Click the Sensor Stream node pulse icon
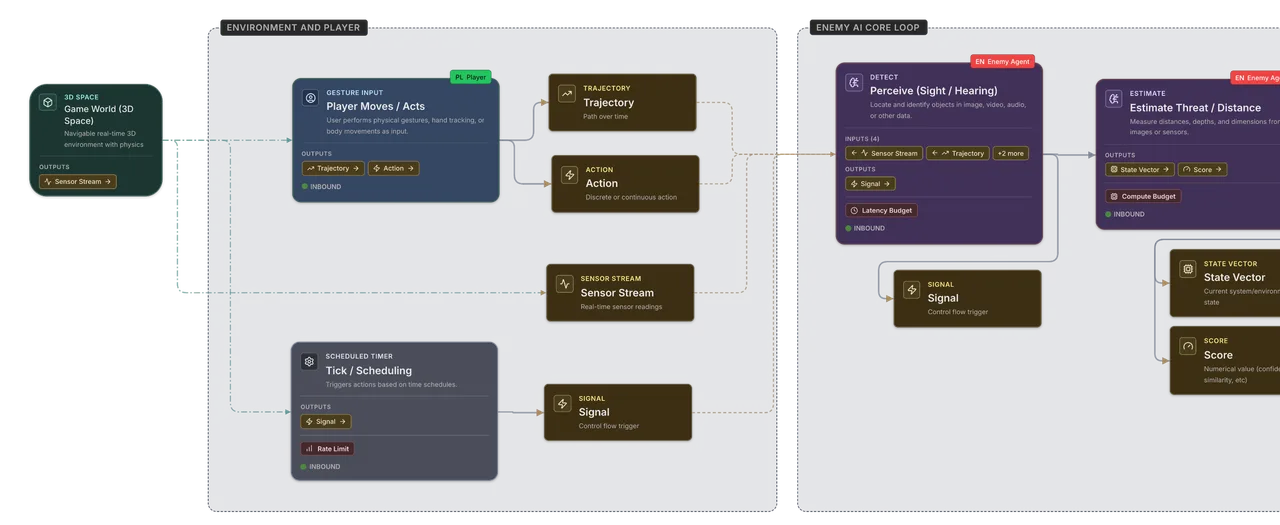Screen dimensions: 1280x525 click(565, 284)
